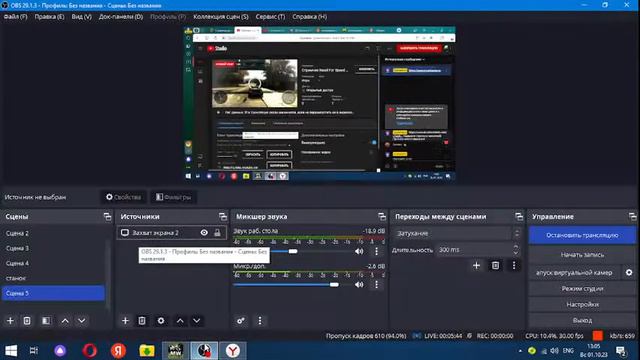Open virtual camera settings gear icon
Viewport: 640px width, 360px height.
click(629, 272)
